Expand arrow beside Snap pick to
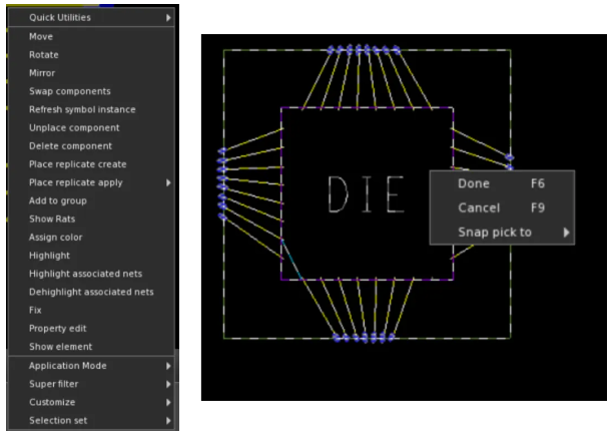 (566, 233)
